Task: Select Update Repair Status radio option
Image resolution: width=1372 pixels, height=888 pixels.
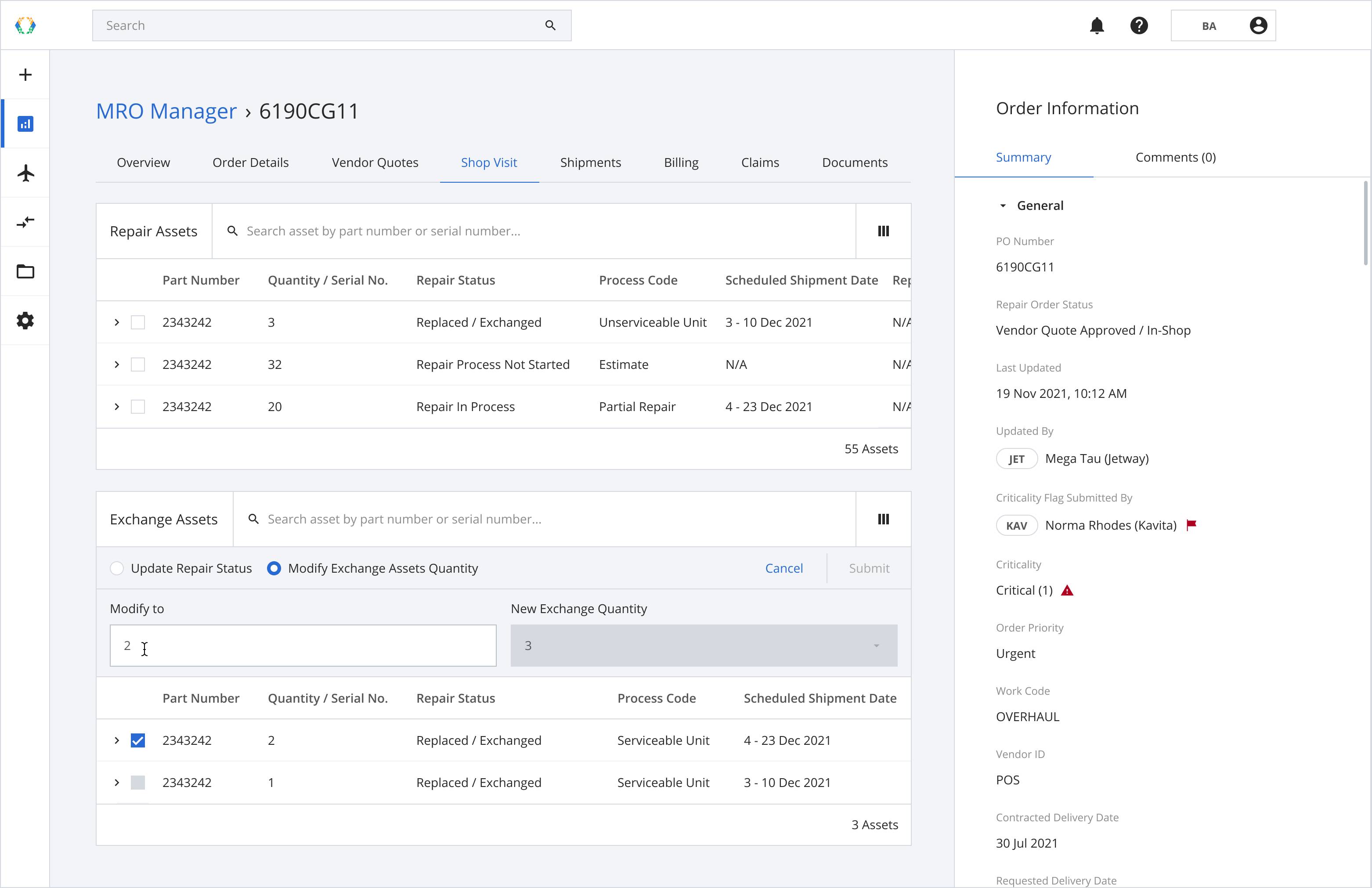Action: tap(117, 568)
